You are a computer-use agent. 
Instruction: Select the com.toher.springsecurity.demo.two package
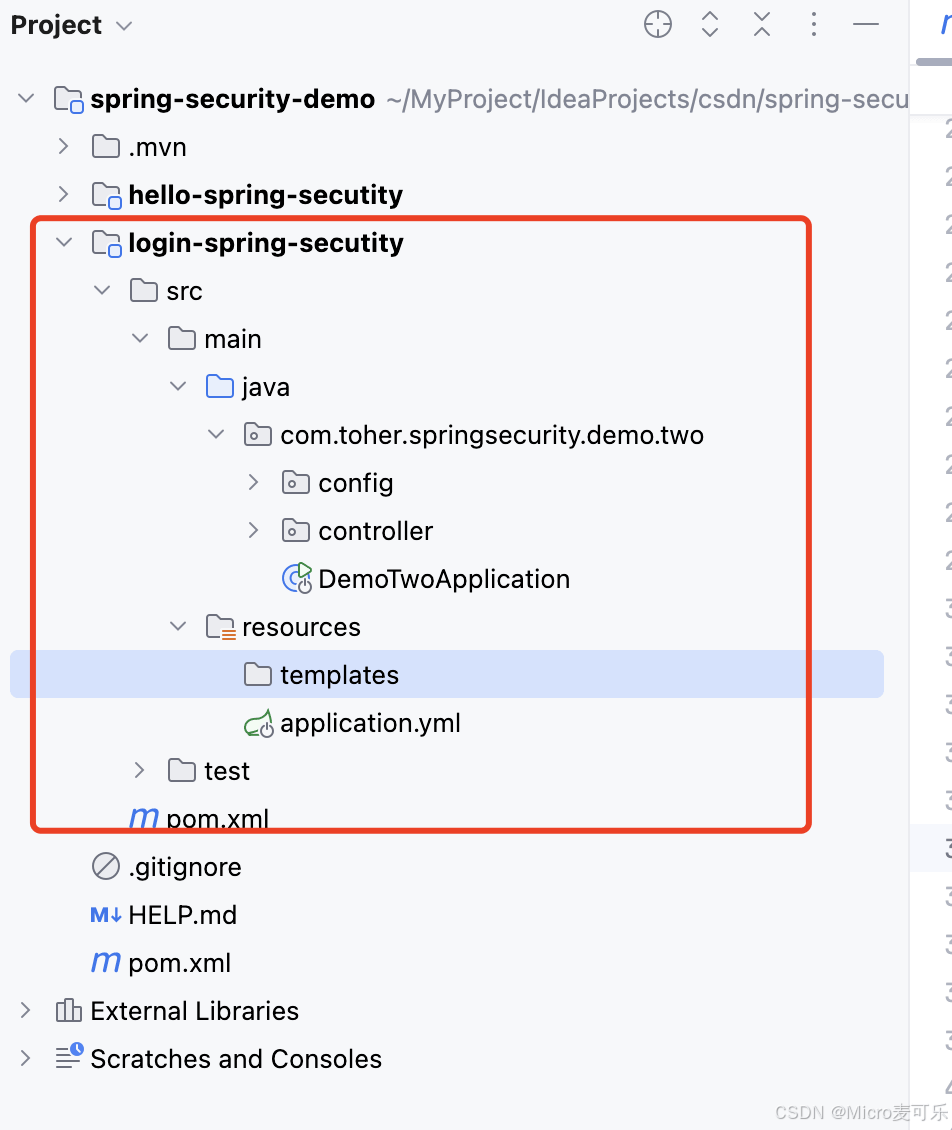(x=491, y=435)
